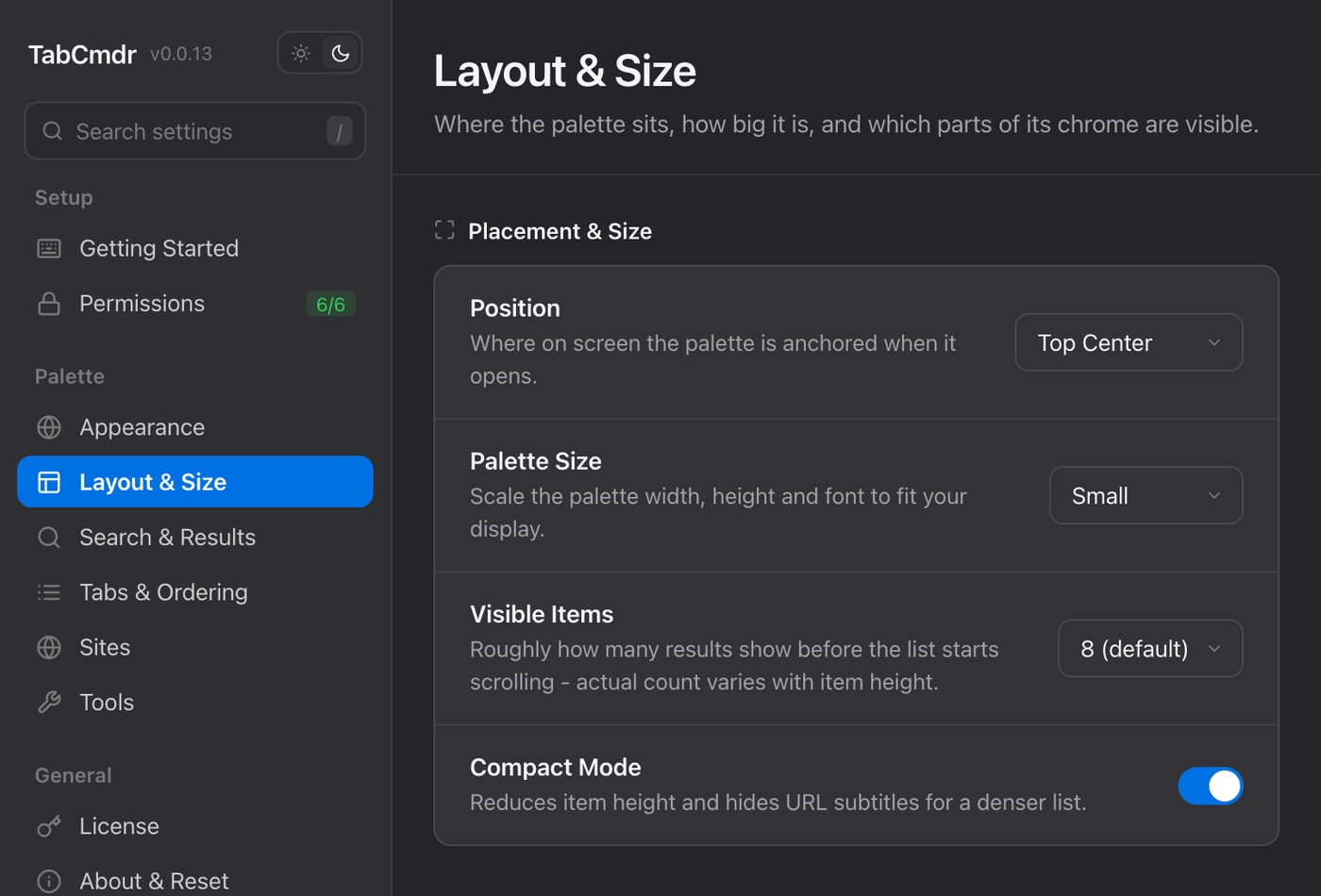
Task: Click the TabCmdr app title
Action: 82,54
